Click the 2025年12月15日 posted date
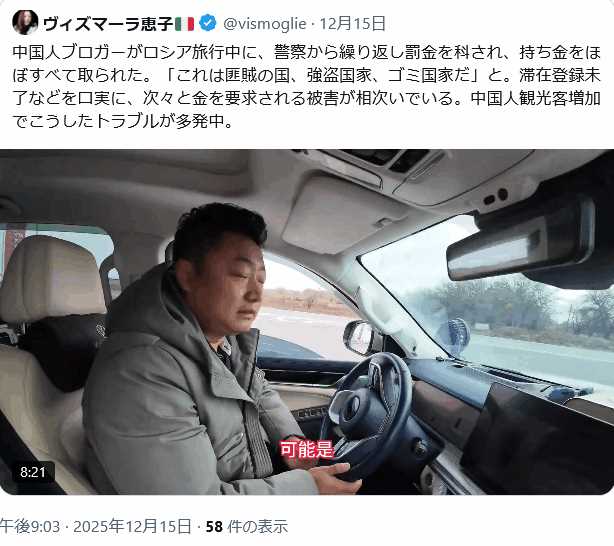Image resolution: width=614 pixels, height=546 pixels. tap(132, 527)
